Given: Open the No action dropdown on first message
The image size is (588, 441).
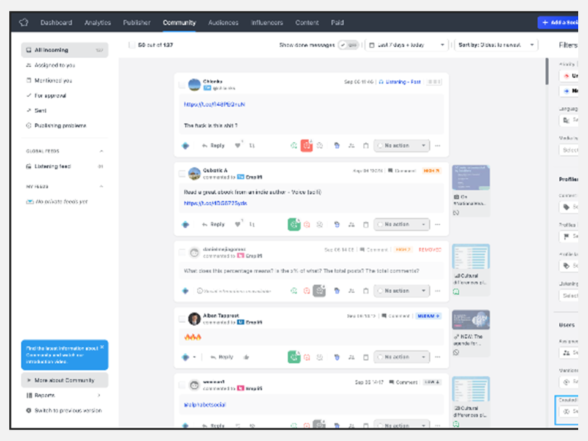Looking at the screenshot, I should (x=402, y=146).
